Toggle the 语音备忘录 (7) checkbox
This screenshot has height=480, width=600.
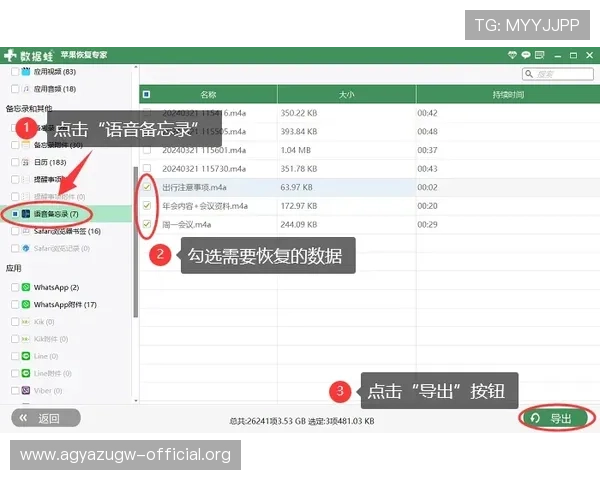click(x=15, y=214)
